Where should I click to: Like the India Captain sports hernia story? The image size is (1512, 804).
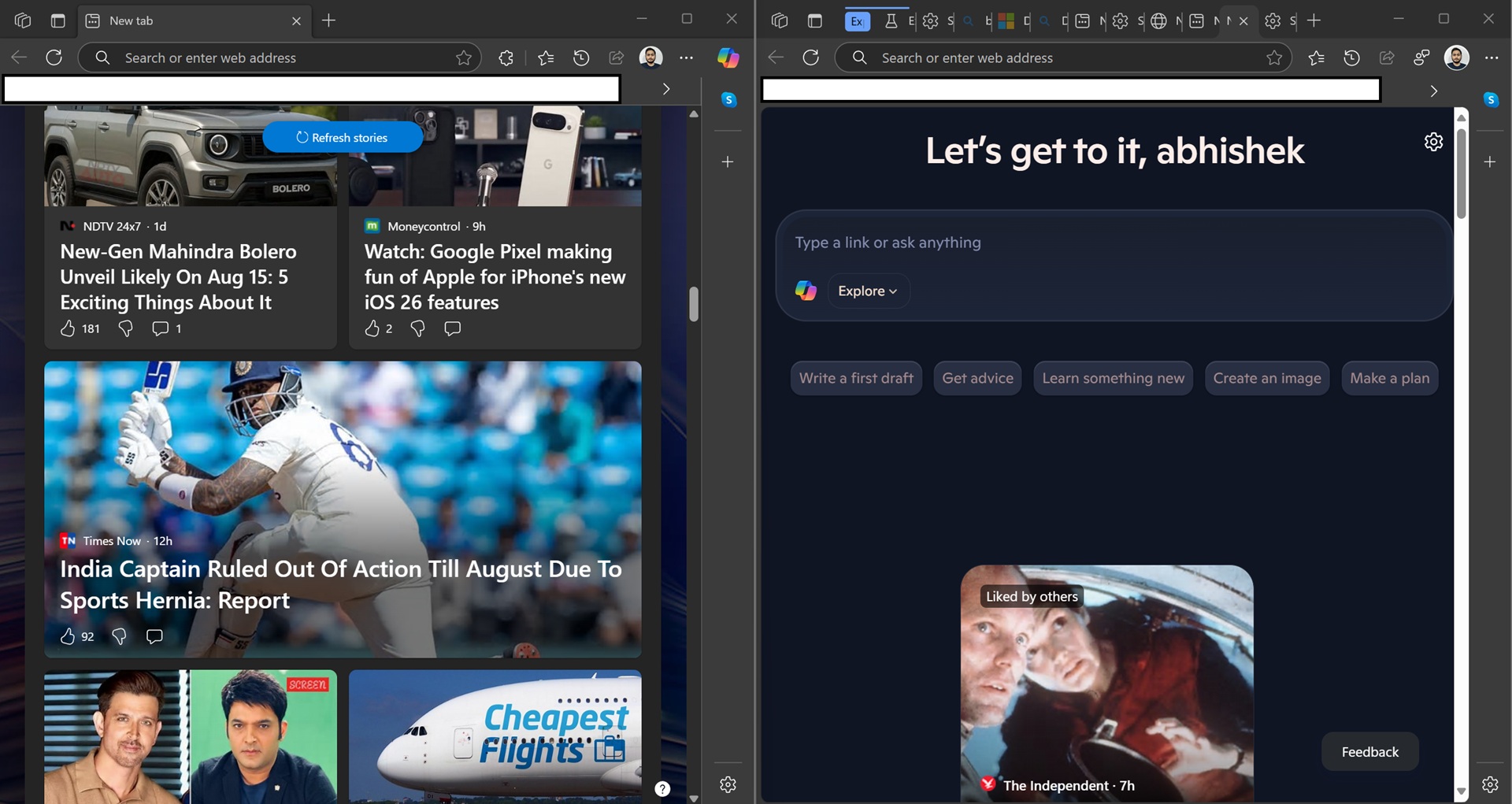tap(68, 636)
